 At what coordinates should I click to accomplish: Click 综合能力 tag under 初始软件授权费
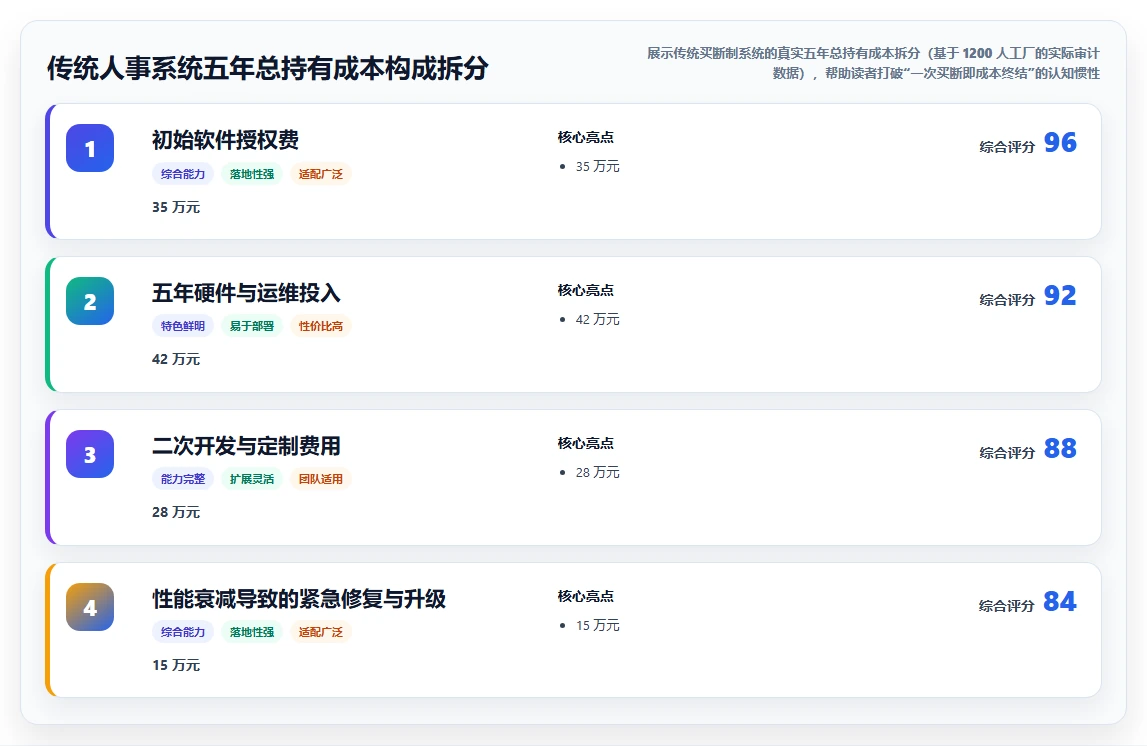pyautogui.click(x=183, y=174)
